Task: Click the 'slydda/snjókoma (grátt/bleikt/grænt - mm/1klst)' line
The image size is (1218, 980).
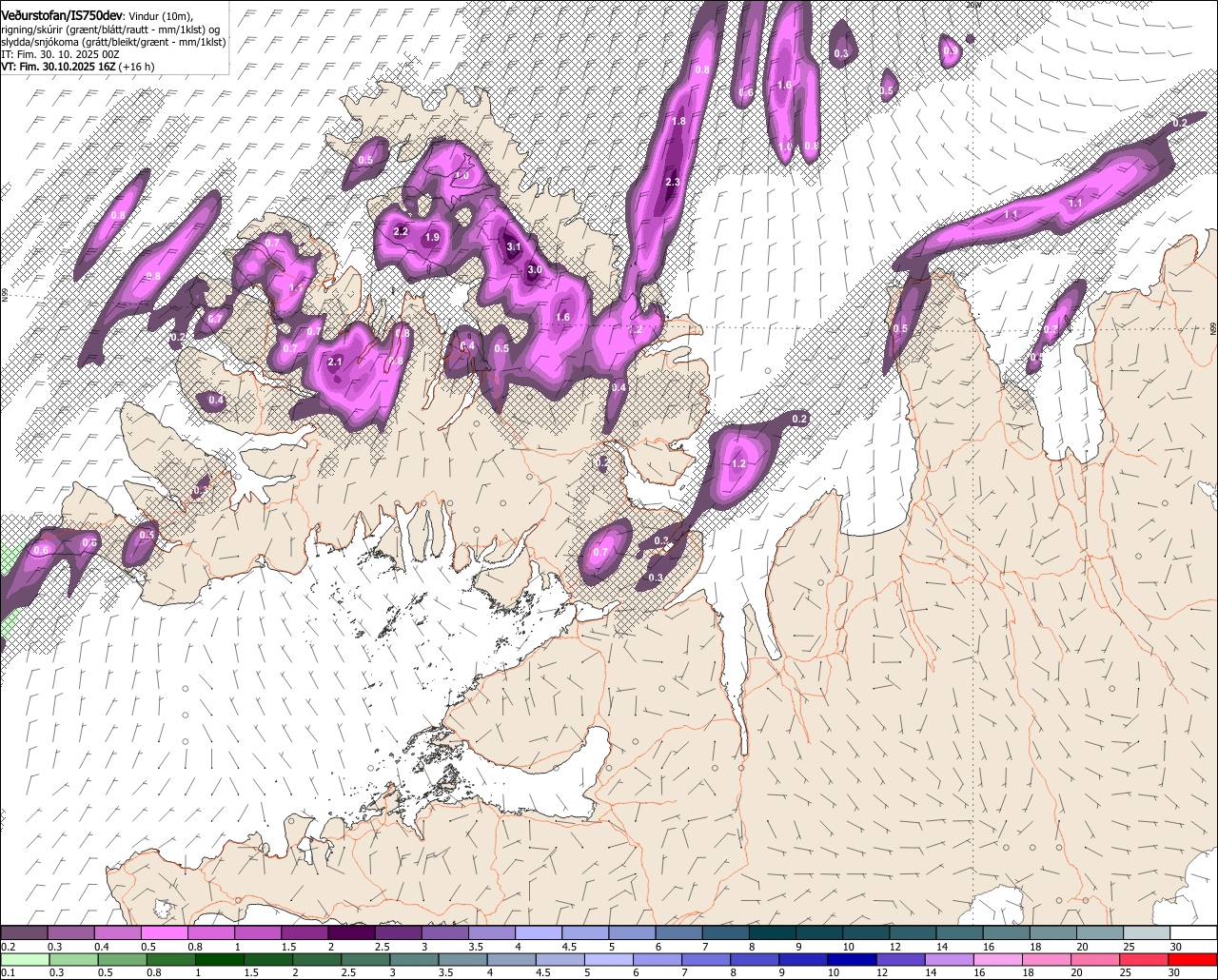Action: coord(113,42)
